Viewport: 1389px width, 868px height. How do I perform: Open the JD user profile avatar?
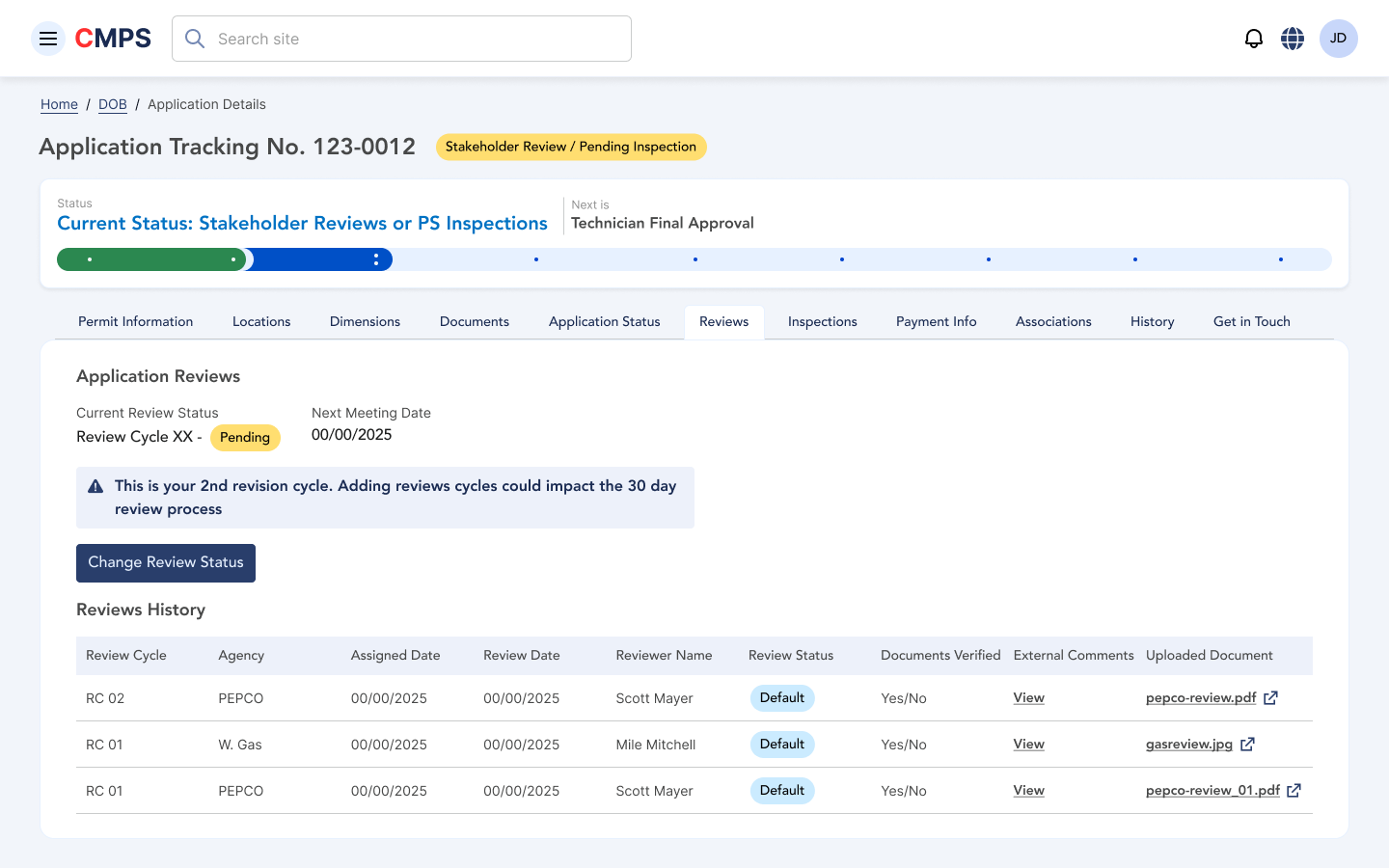click(1338, 39)
